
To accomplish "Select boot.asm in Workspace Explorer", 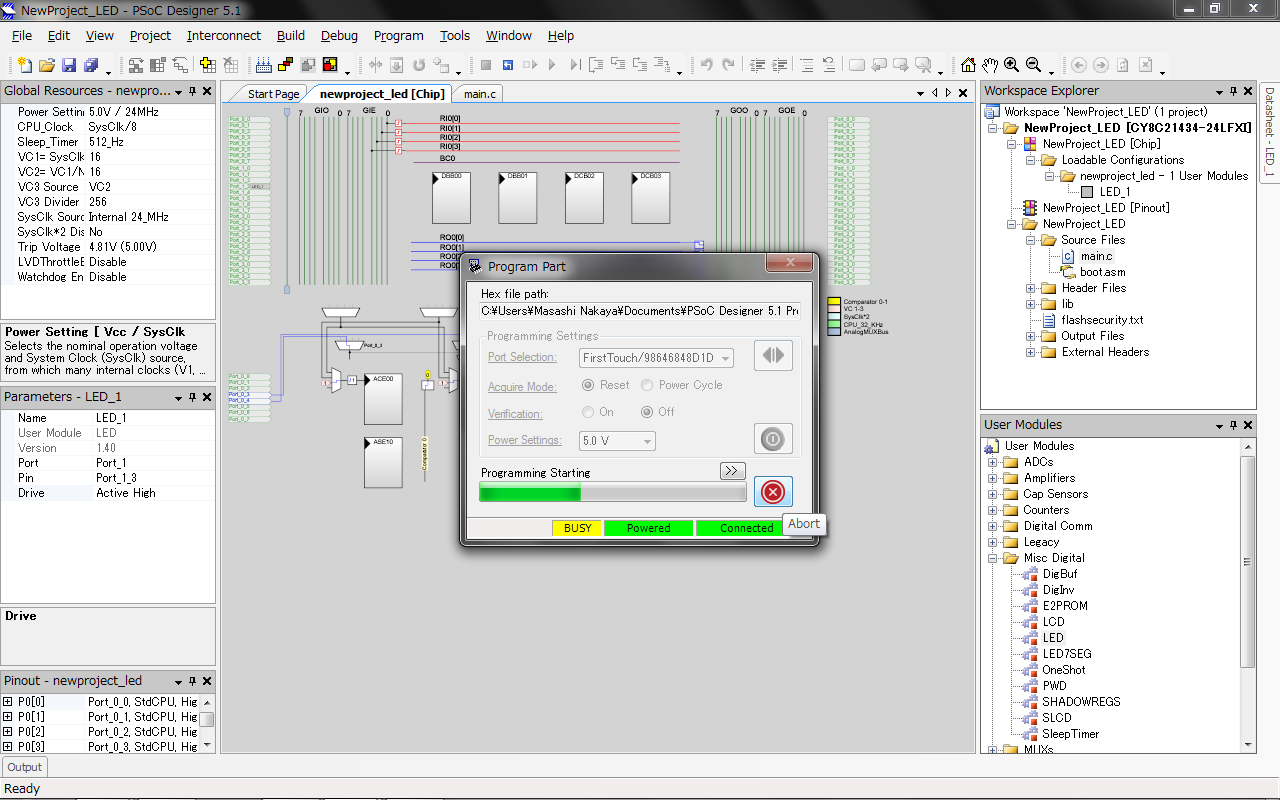I will point(1102,272).
